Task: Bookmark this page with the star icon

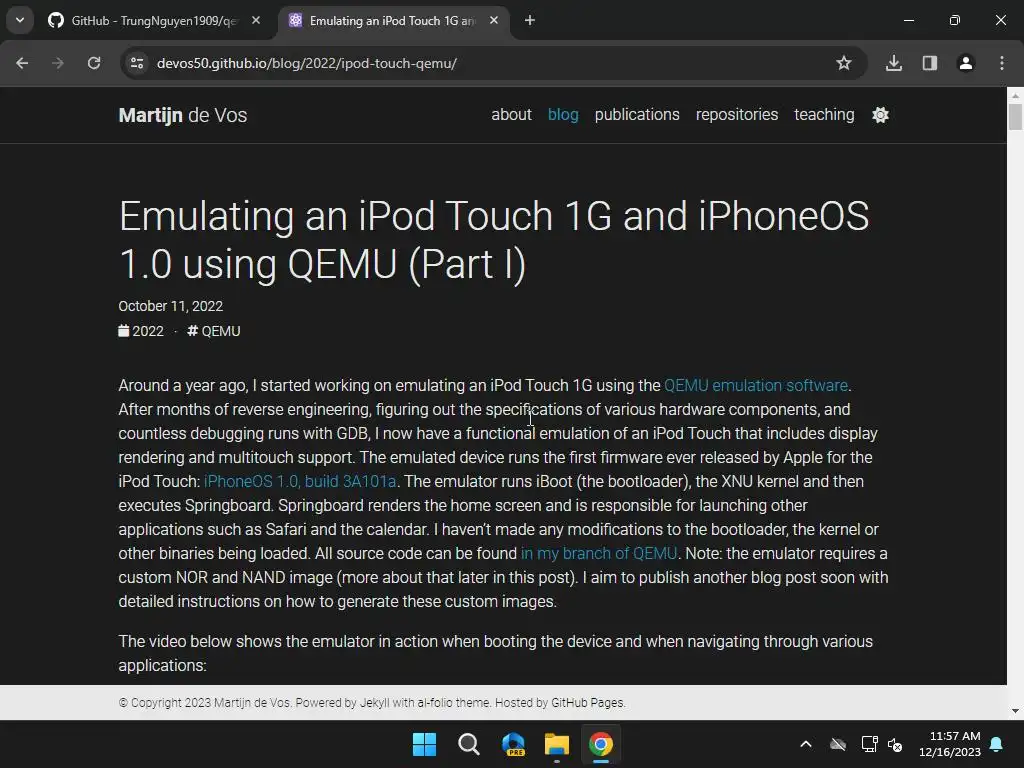Action: click(844, 63)
